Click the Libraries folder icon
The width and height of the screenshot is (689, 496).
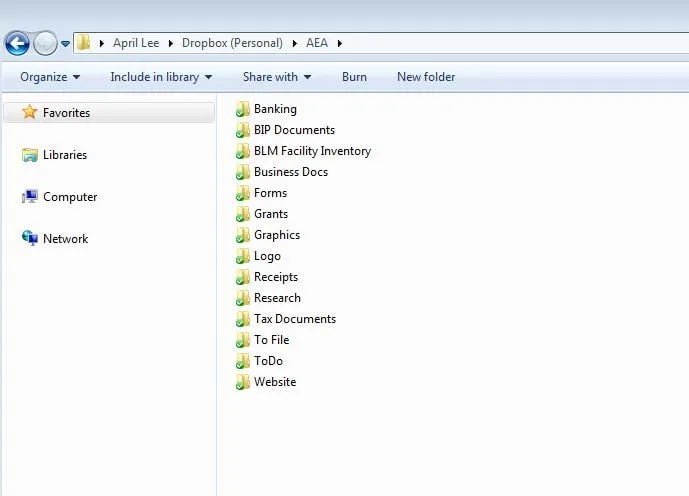pos(30,155)
